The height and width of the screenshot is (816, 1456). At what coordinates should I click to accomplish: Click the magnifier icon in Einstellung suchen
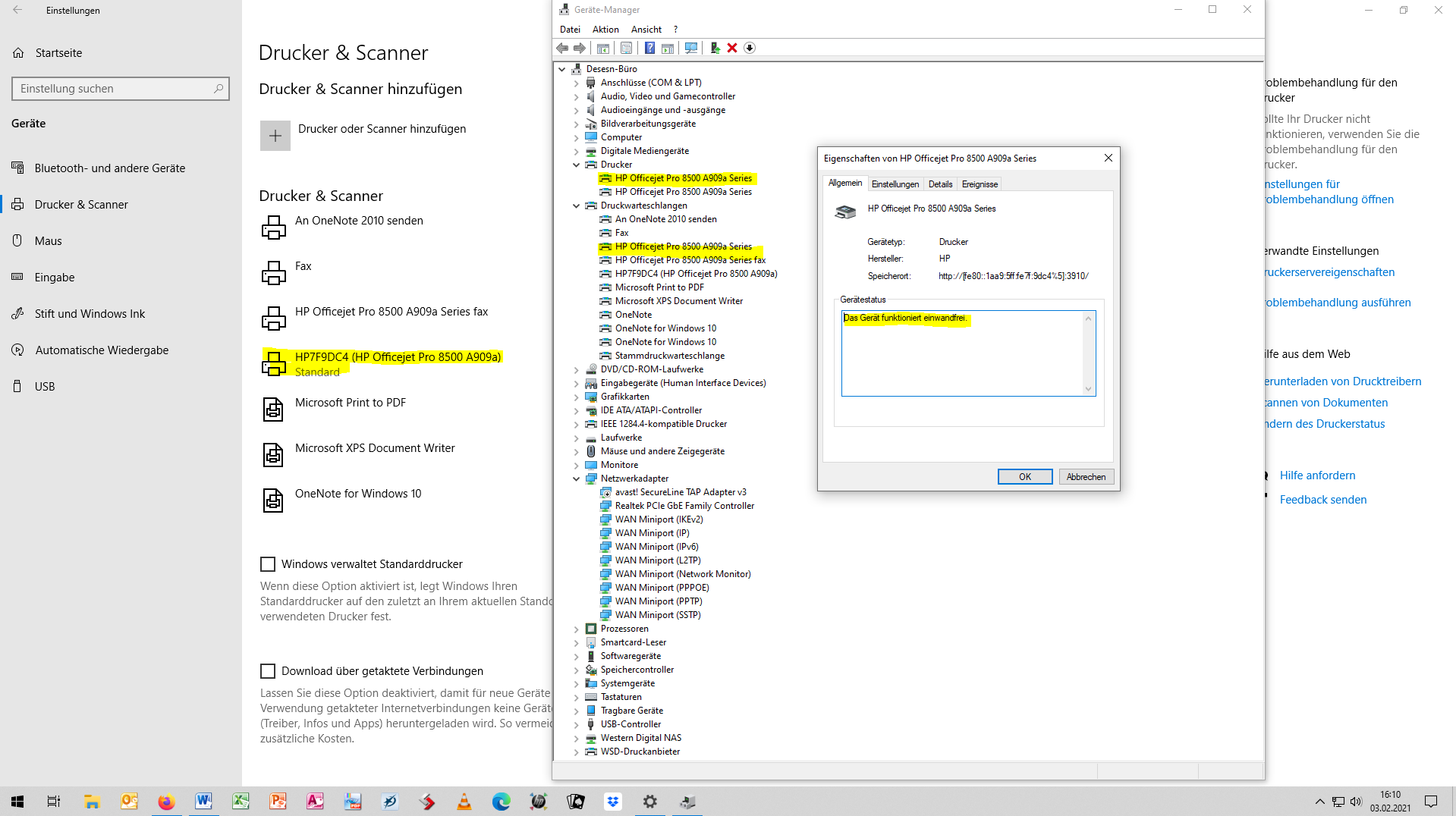(x=219, y=89)
